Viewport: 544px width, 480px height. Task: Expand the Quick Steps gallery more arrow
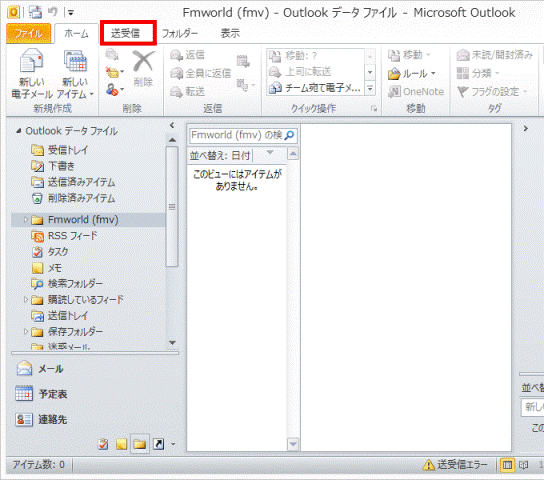[x=370, y=88]
